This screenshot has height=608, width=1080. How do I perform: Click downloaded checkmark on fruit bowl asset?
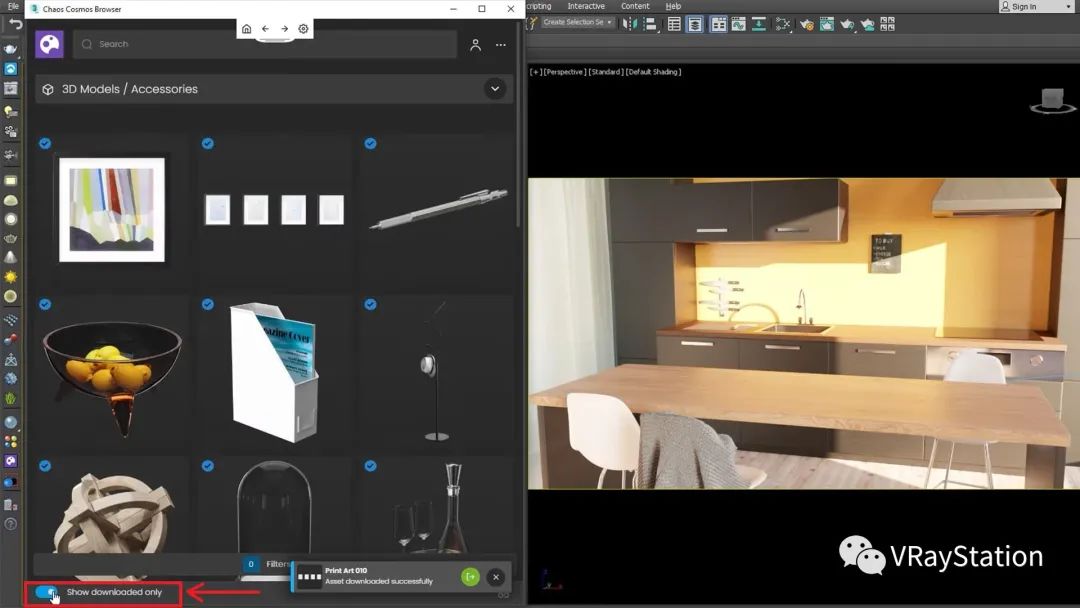click(45, 304)
